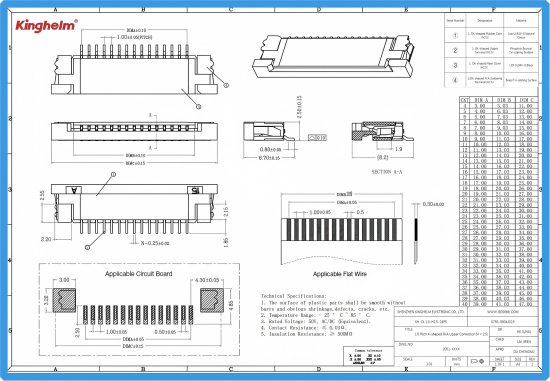Click the Common tolerance box
550x381 pixels.
[x=369, y=356]
